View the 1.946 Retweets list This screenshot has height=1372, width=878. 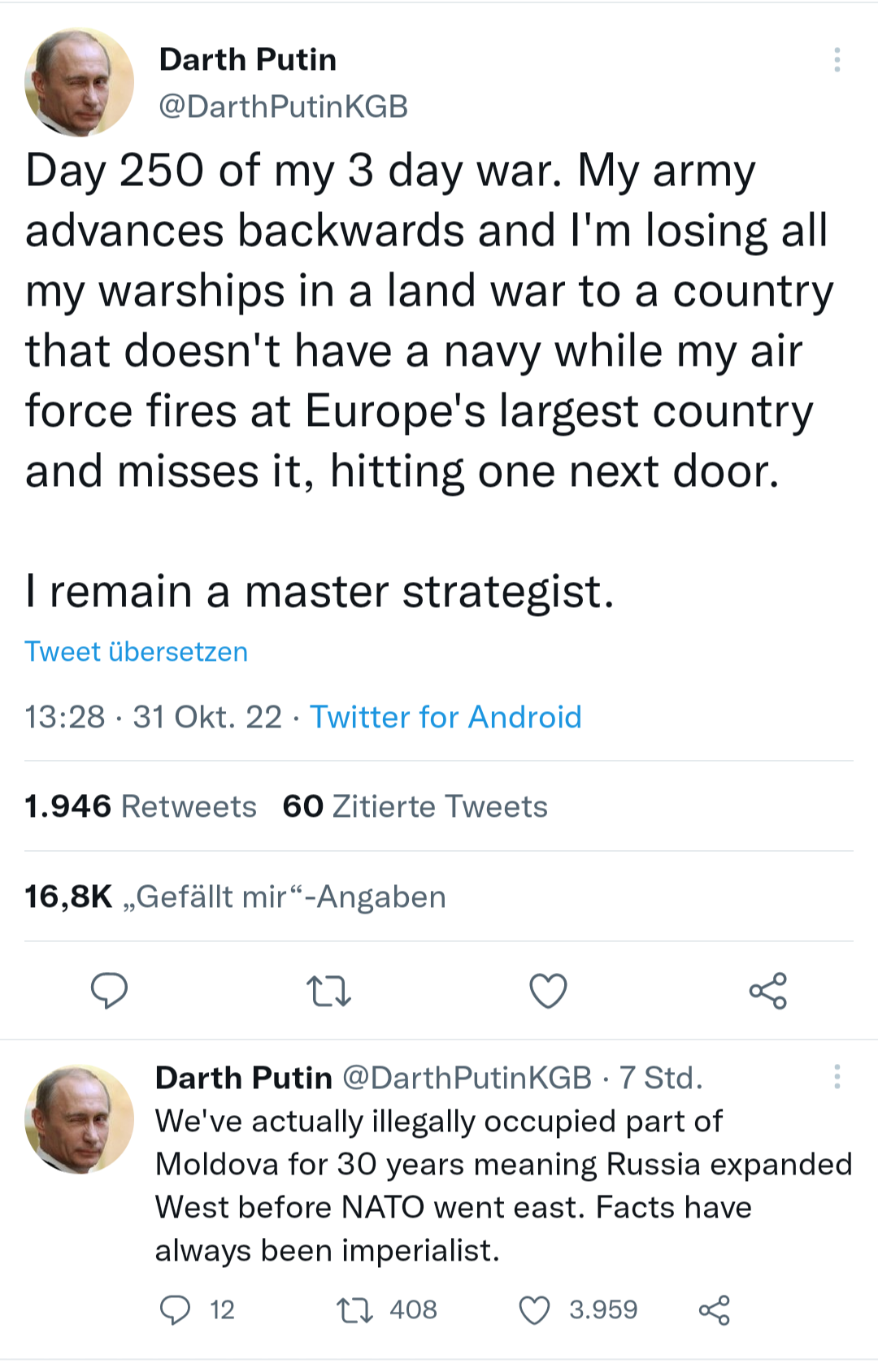click(141, 806)
